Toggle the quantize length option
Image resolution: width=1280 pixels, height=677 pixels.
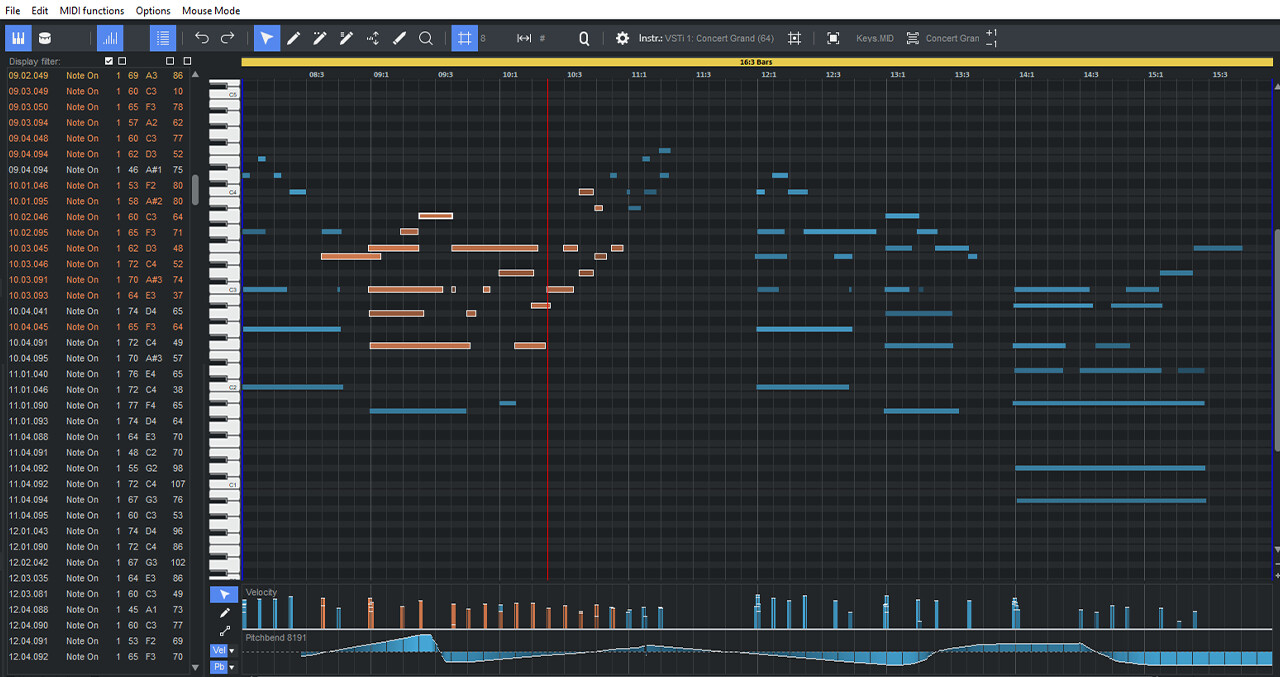pyautogui.click(x=523, y=38)
